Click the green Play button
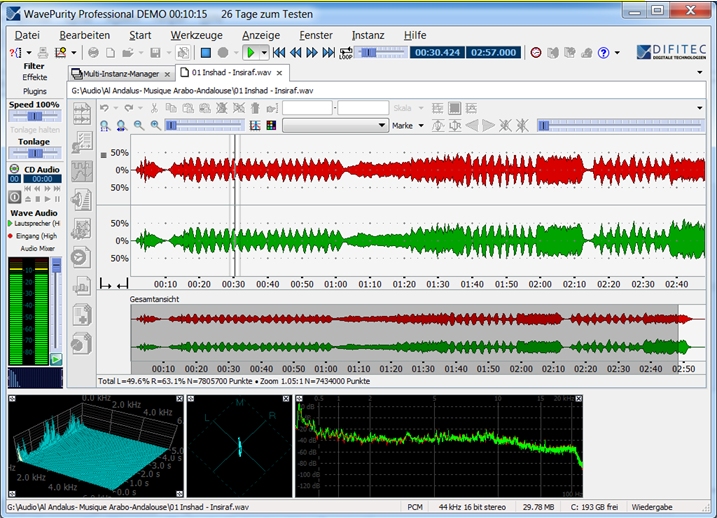Screen dimensions: 717x518 (x=253, y=52)
